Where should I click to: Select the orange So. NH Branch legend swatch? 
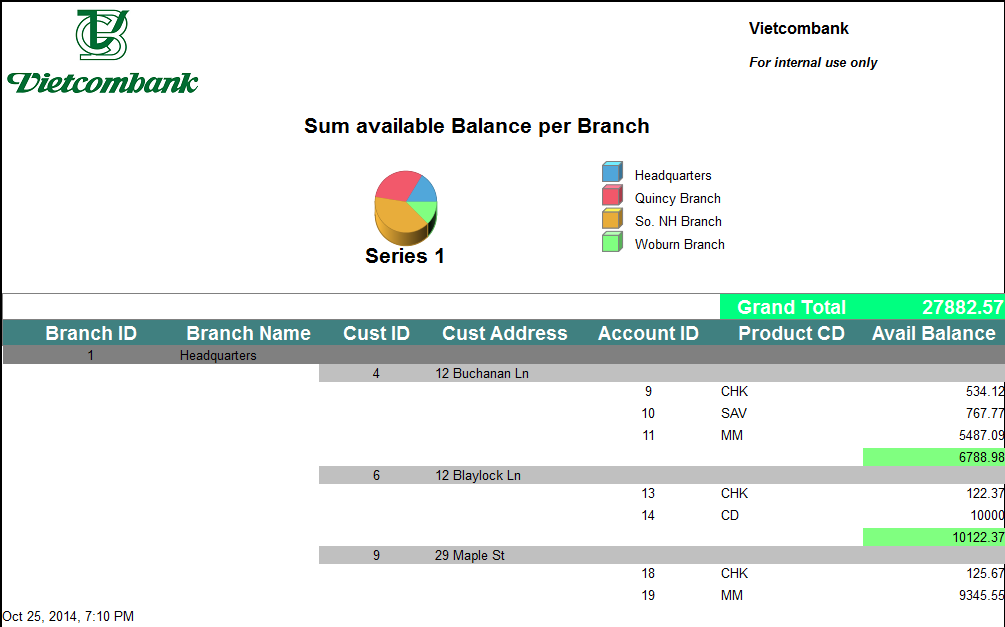pyautogui.click(x=612, y=219)
